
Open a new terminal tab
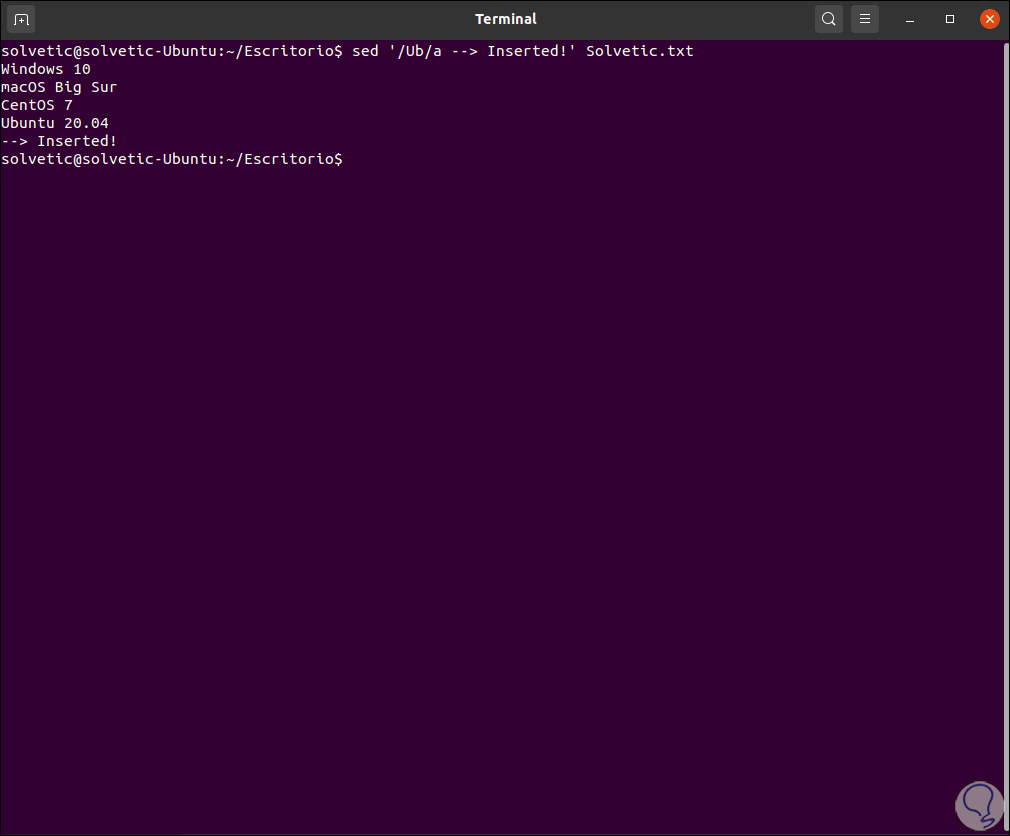[x=21, y=19]
